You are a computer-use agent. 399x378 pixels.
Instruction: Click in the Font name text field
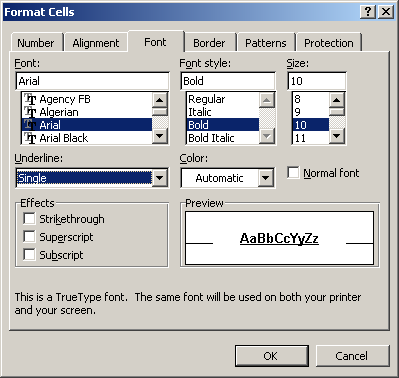(92, 81)
